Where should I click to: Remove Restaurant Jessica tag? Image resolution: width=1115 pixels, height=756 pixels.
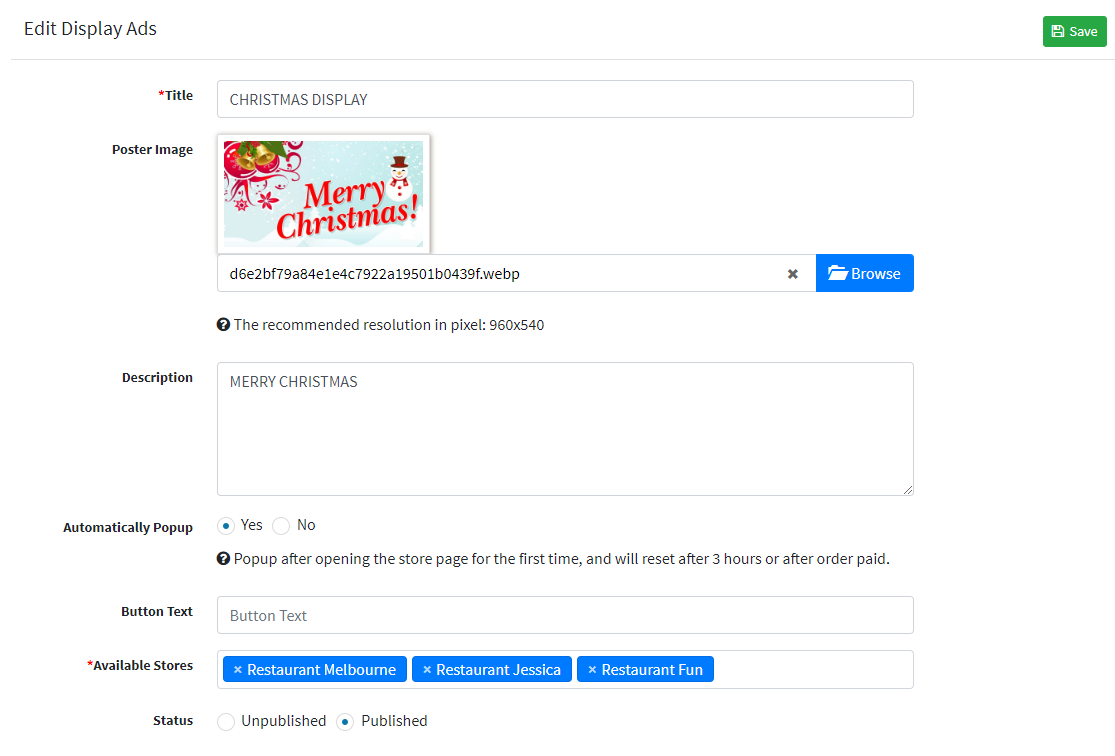427,670
